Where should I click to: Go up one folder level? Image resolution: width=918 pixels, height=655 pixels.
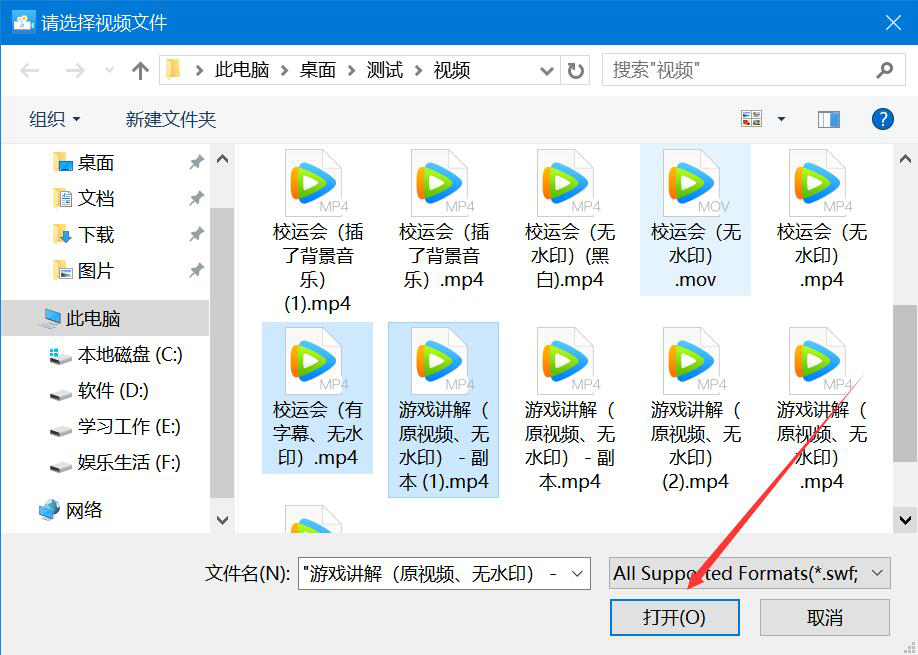[140, 71]
